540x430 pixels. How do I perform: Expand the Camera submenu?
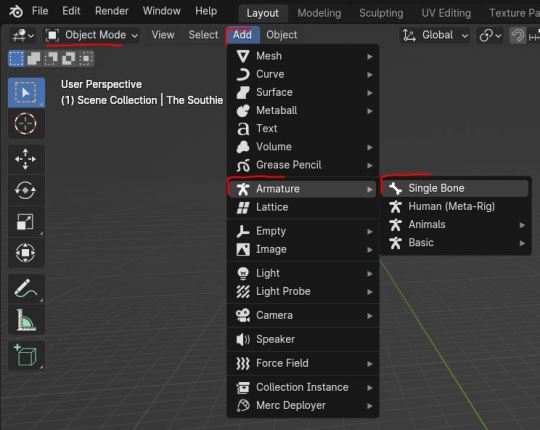(x=304, y=315)
